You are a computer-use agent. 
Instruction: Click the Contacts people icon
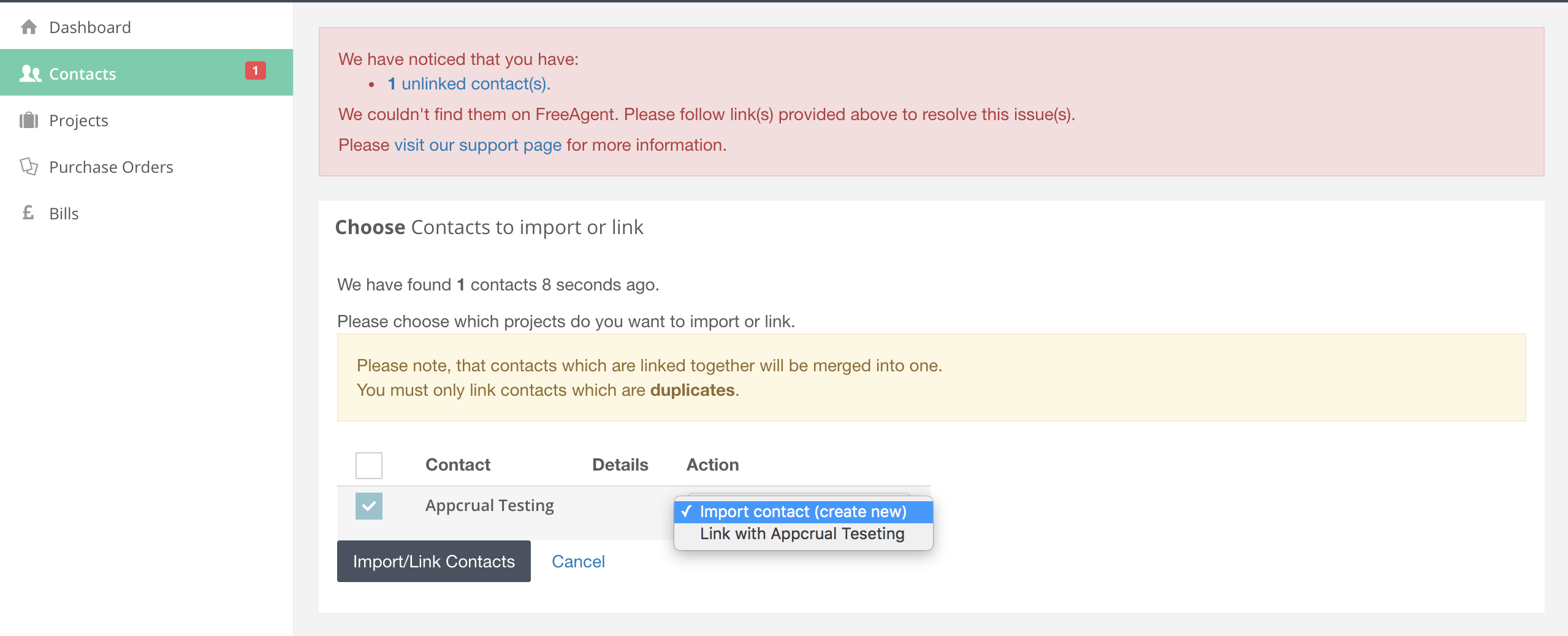30,74
